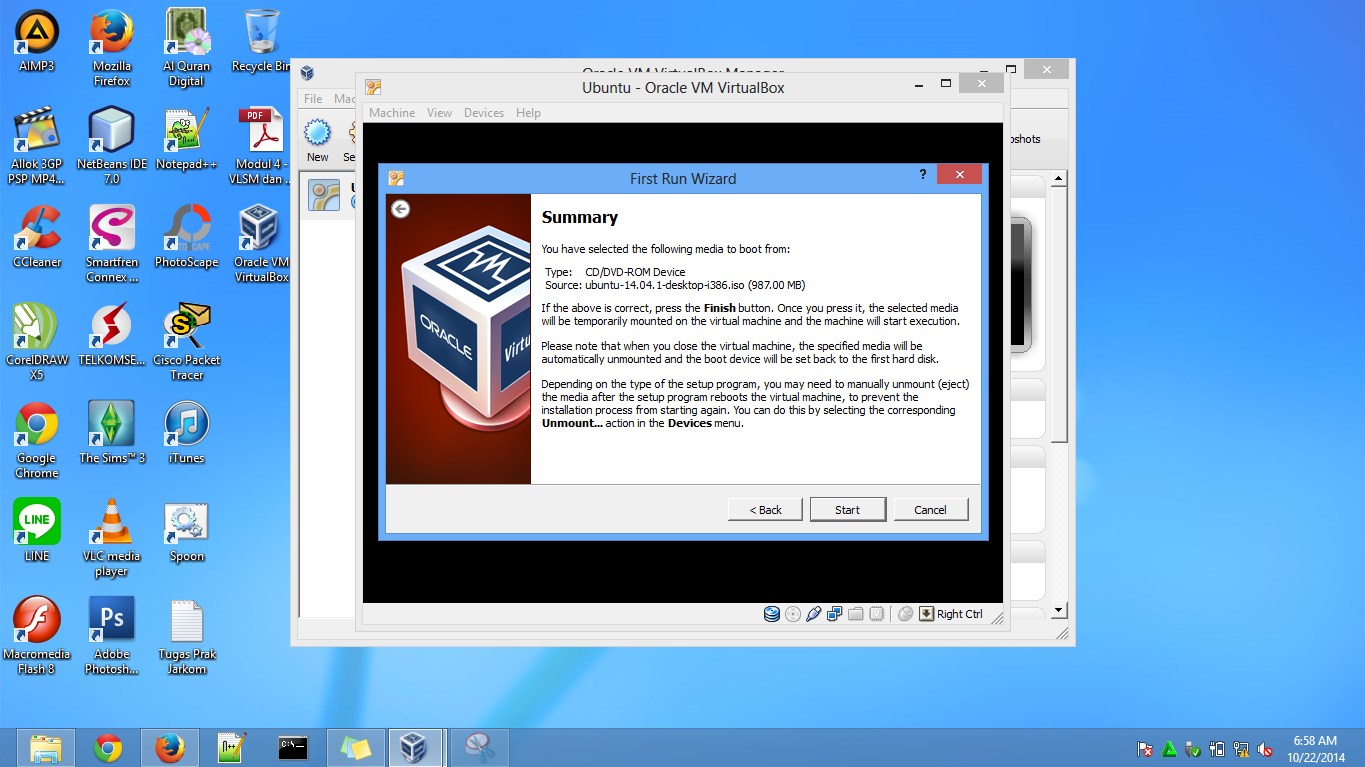Open File menu in VirtualBox Manager
The image size is (1365, 767).
point(313,99)
